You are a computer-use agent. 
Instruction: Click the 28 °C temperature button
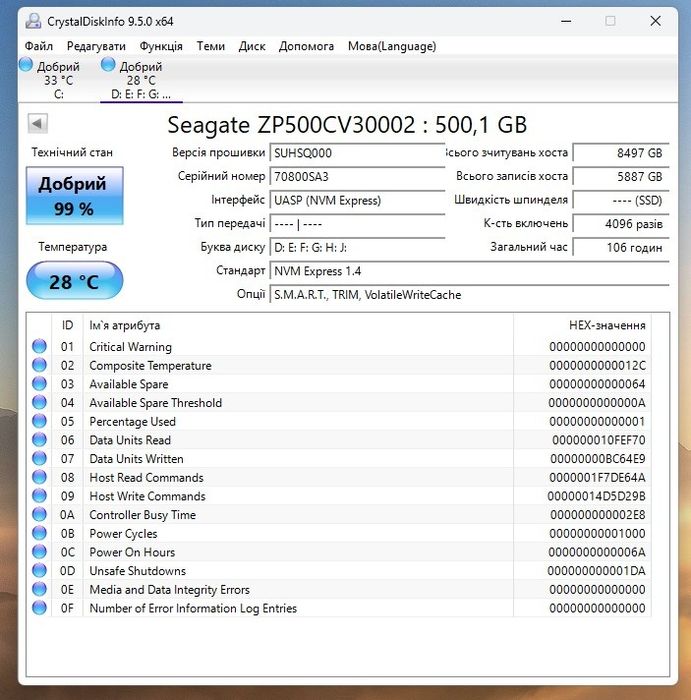tap(75, 281)
